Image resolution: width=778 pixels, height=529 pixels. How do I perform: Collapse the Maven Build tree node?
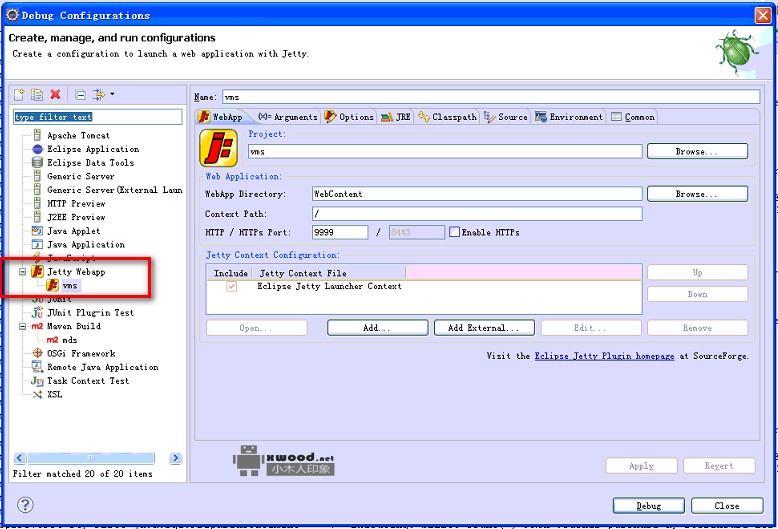22,326
